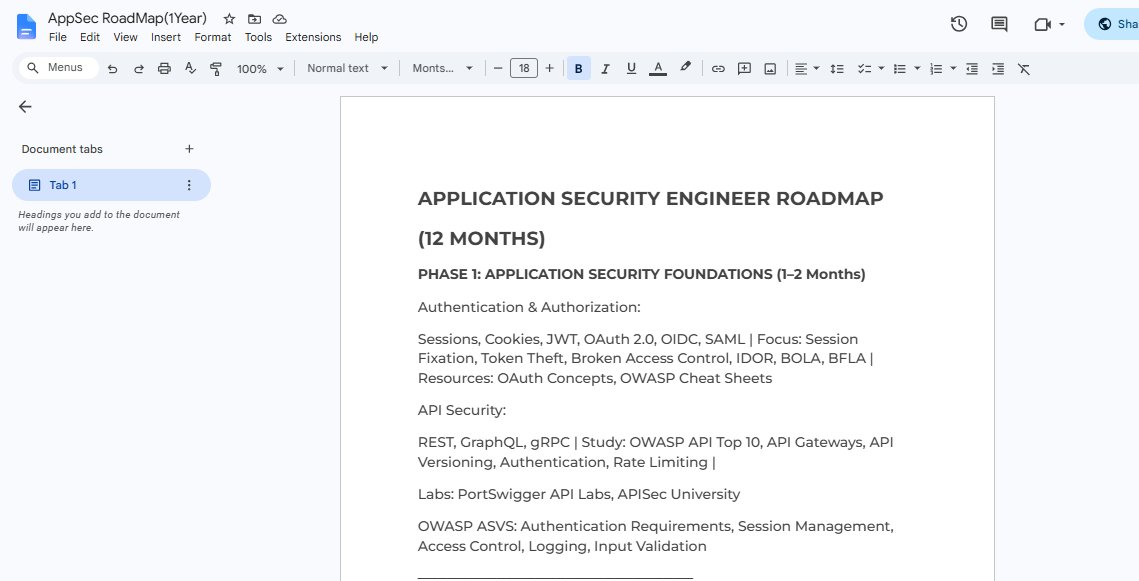The height and width of the screenshot is (581, 1139).
Task: Open the Tools menu
Action: click(258, 37)
